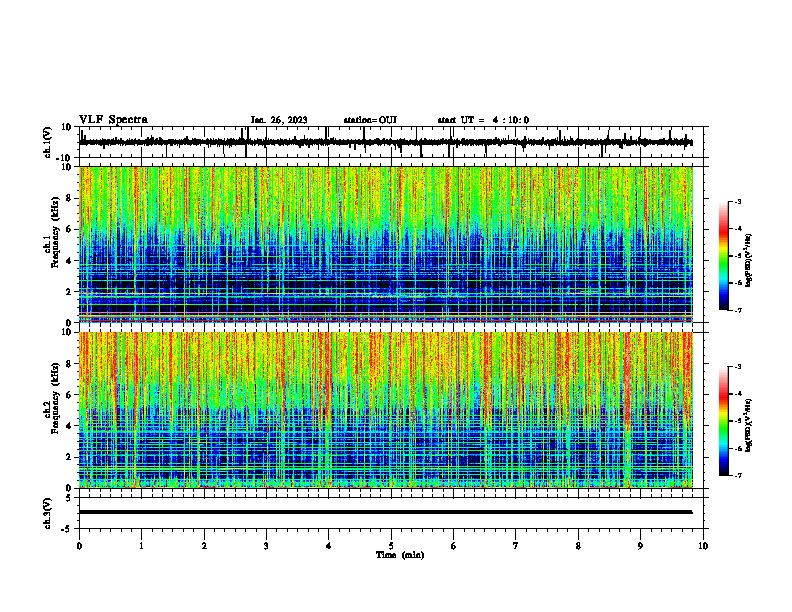Click the "start UT = 4:10:0" header text
792x612 pixels.
point(483,120)
